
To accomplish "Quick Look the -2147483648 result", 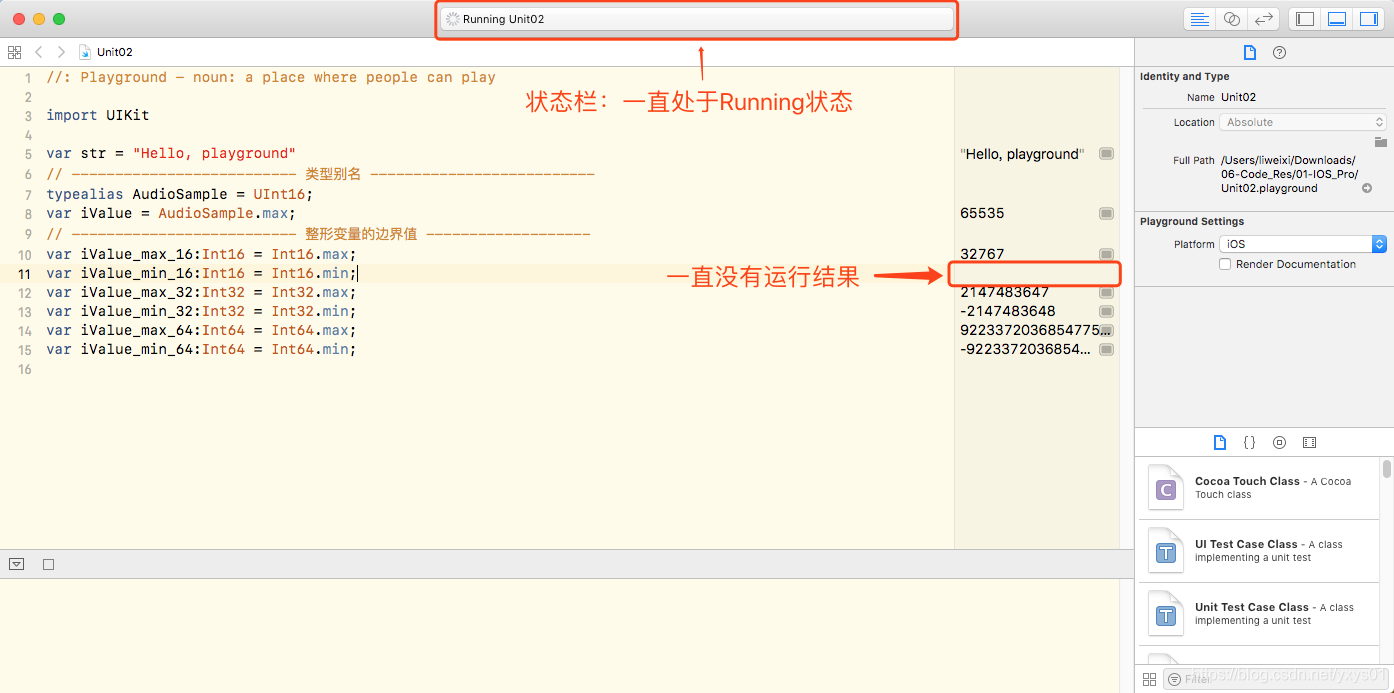I will tap(1106, 312).
